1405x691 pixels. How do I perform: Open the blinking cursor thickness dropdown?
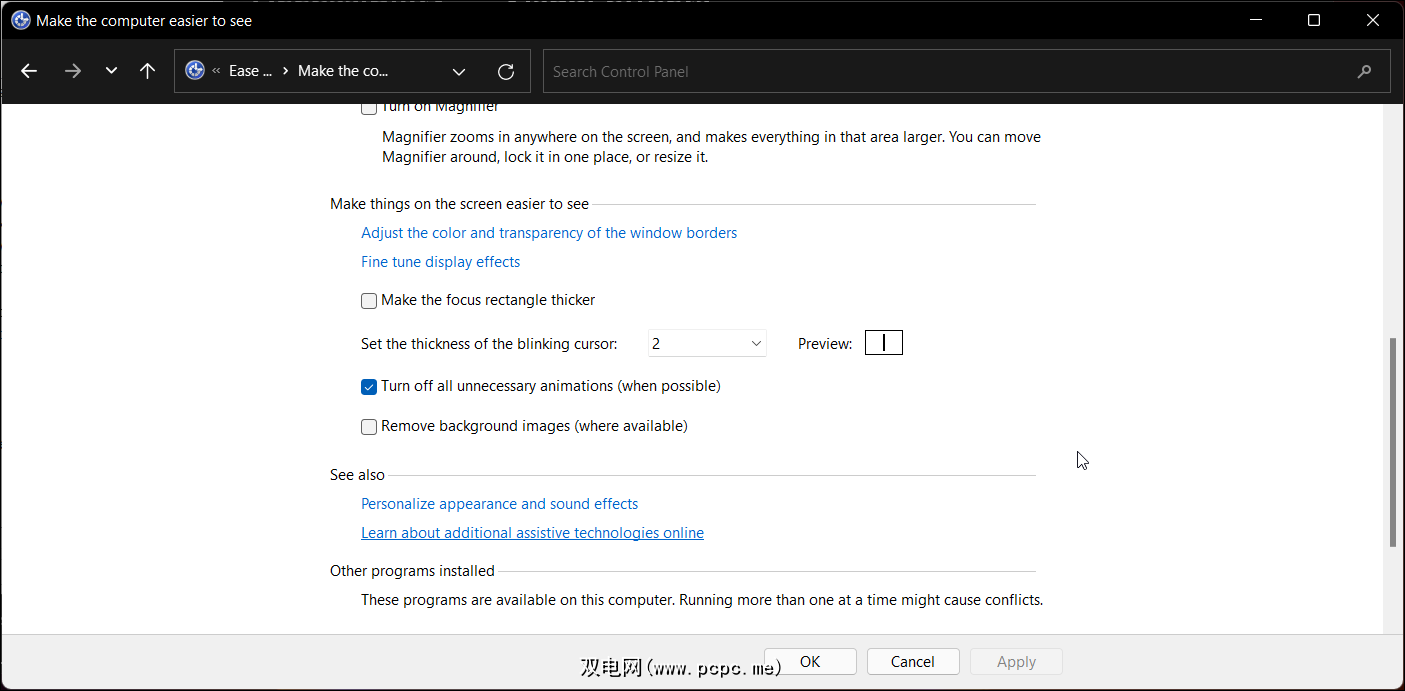pyautogui.click(x=707, y=344)
